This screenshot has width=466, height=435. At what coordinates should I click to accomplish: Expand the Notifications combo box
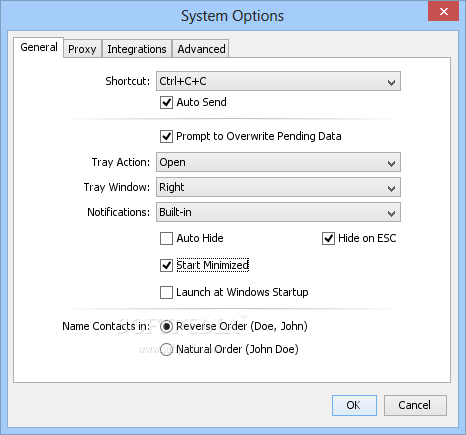pos(278,212)
